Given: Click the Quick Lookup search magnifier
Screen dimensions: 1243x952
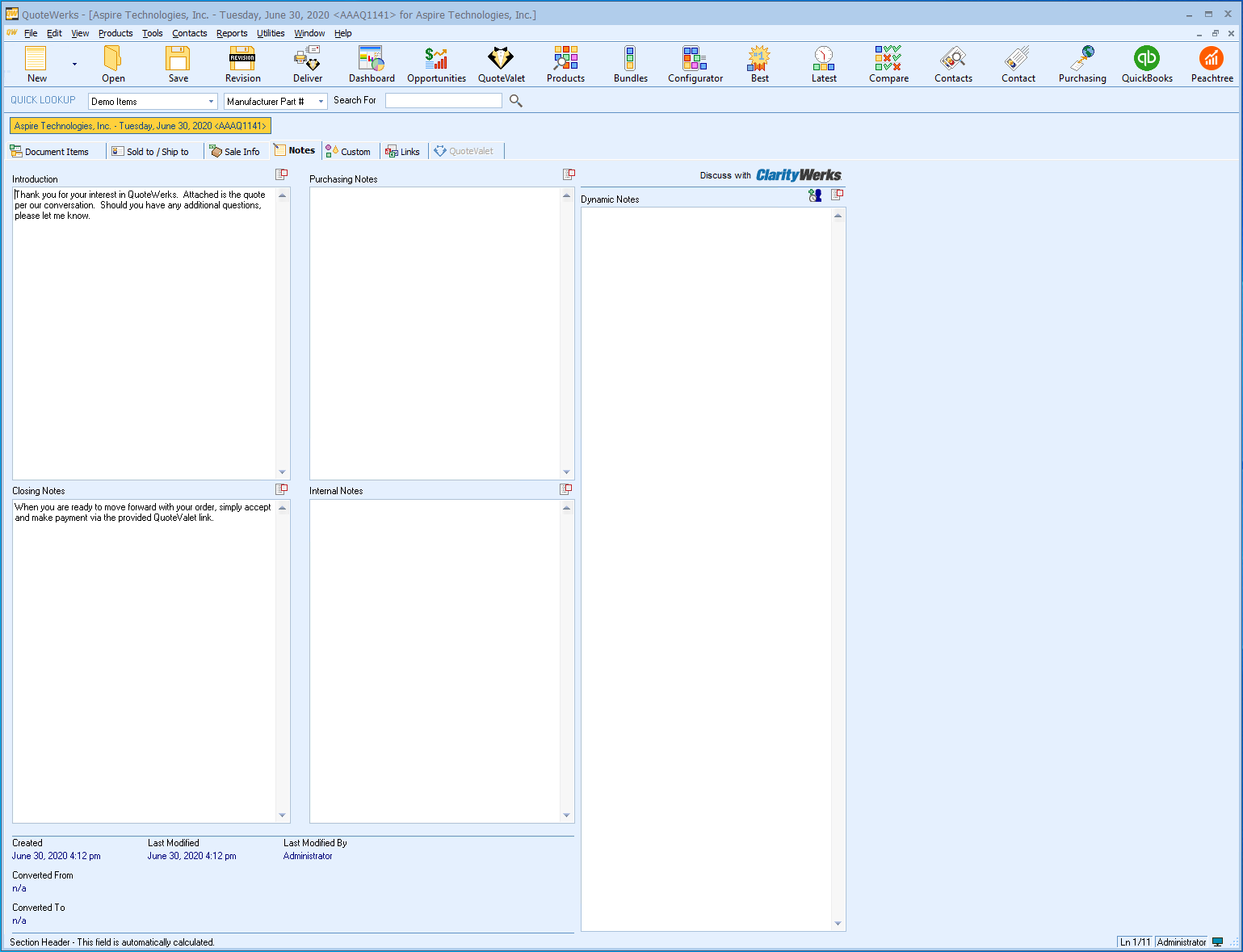Looking at the screenshot, I should (x=516, y=101).
